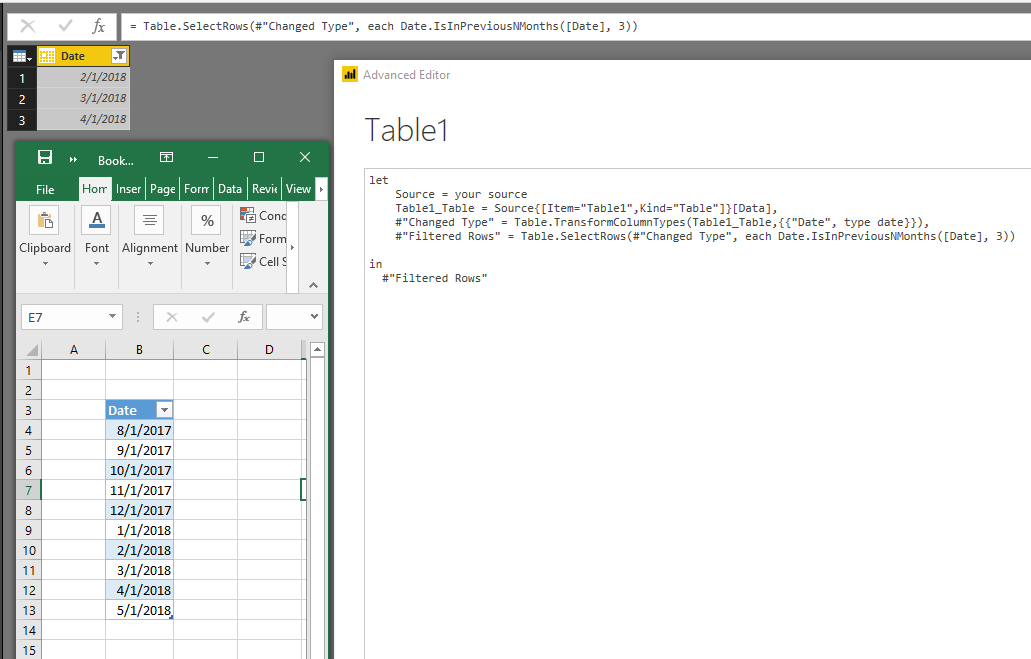1031x659 pixels.
Task: Open the Name Box dropdown arrow
Action: (x=112, y=317)
